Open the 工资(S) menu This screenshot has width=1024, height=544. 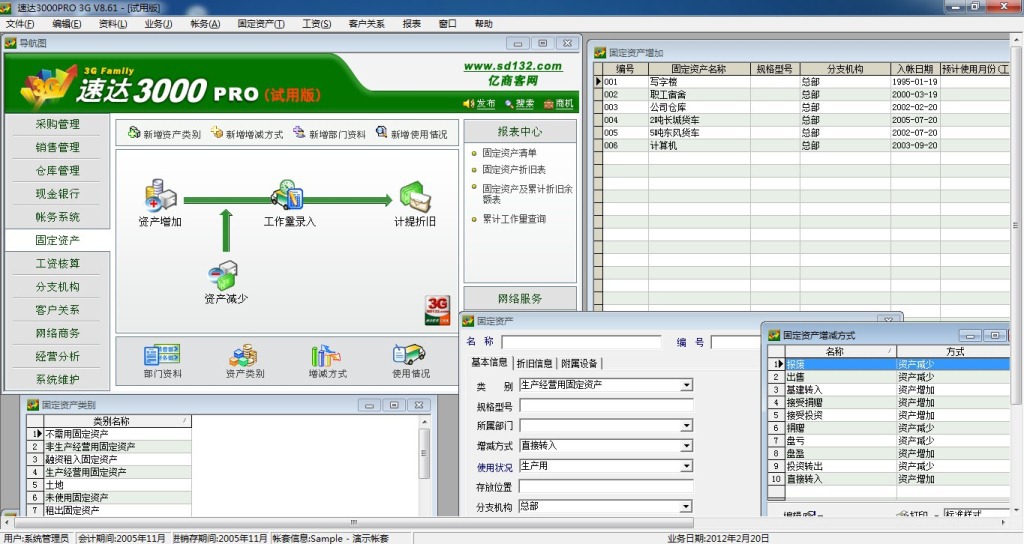[x=317, y=24]
